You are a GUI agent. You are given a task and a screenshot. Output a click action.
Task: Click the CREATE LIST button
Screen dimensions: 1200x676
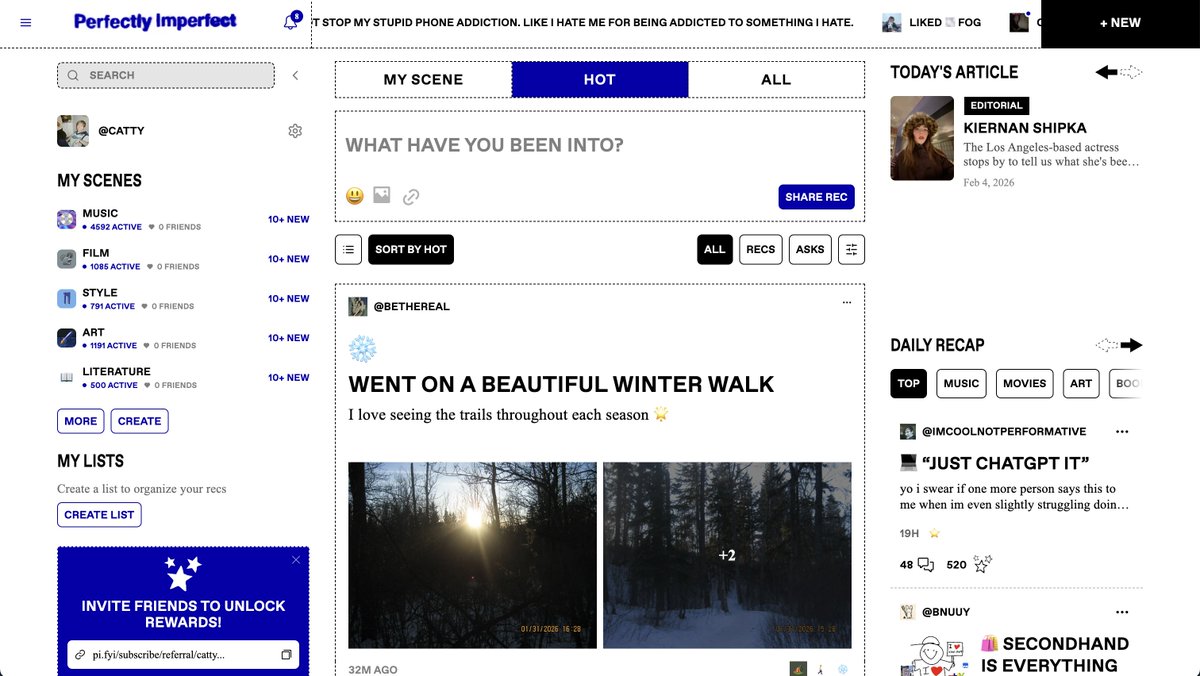pyautogui.click(x=99, y=515)
